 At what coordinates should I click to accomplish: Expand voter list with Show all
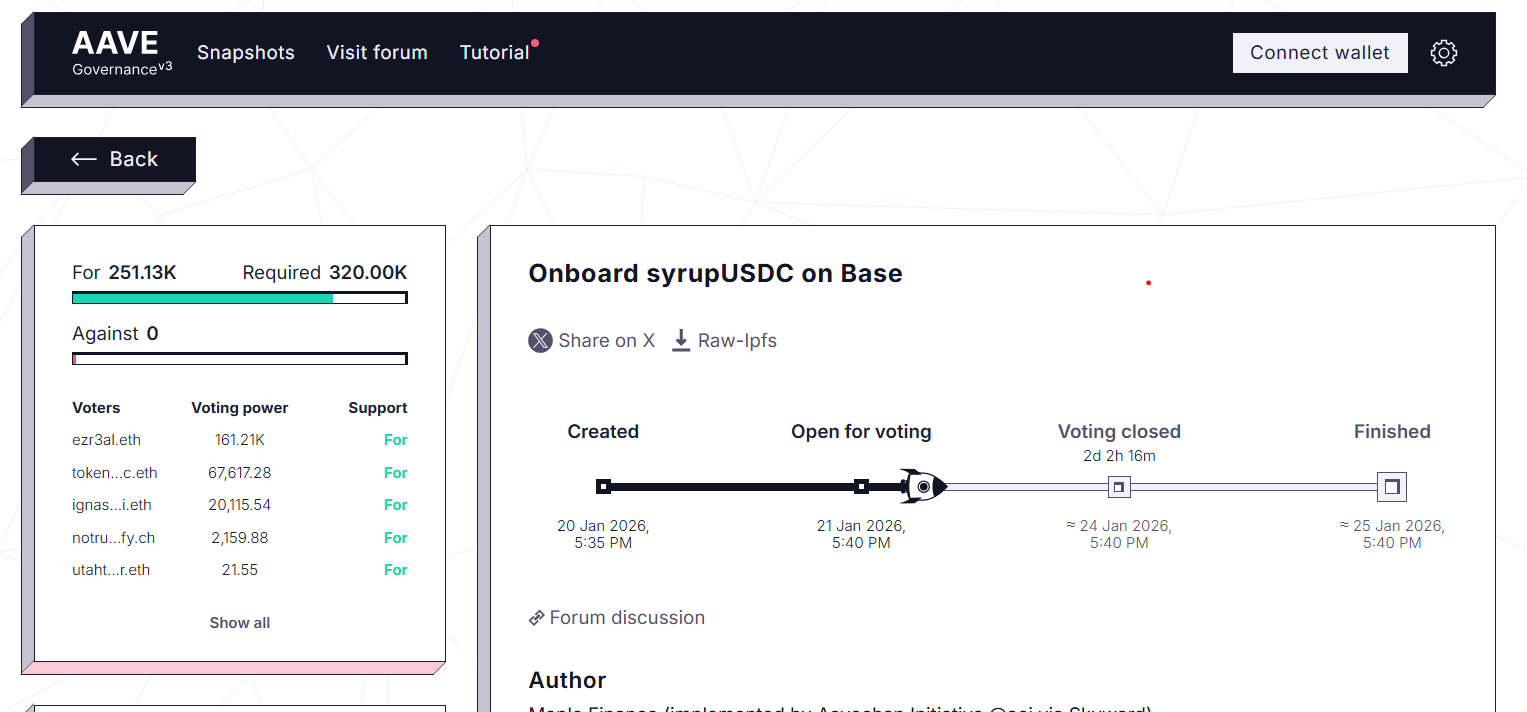point(240,623)
